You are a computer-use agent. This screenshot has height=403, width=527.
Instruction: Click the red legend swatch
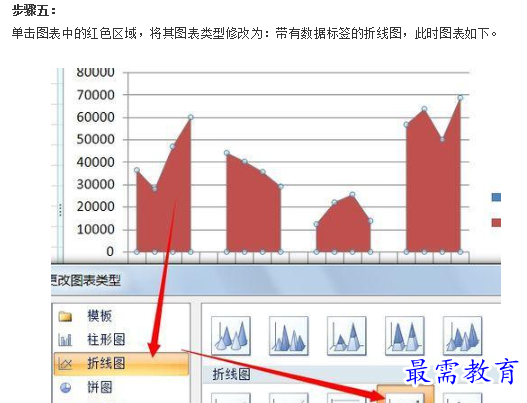pos(496,223)
